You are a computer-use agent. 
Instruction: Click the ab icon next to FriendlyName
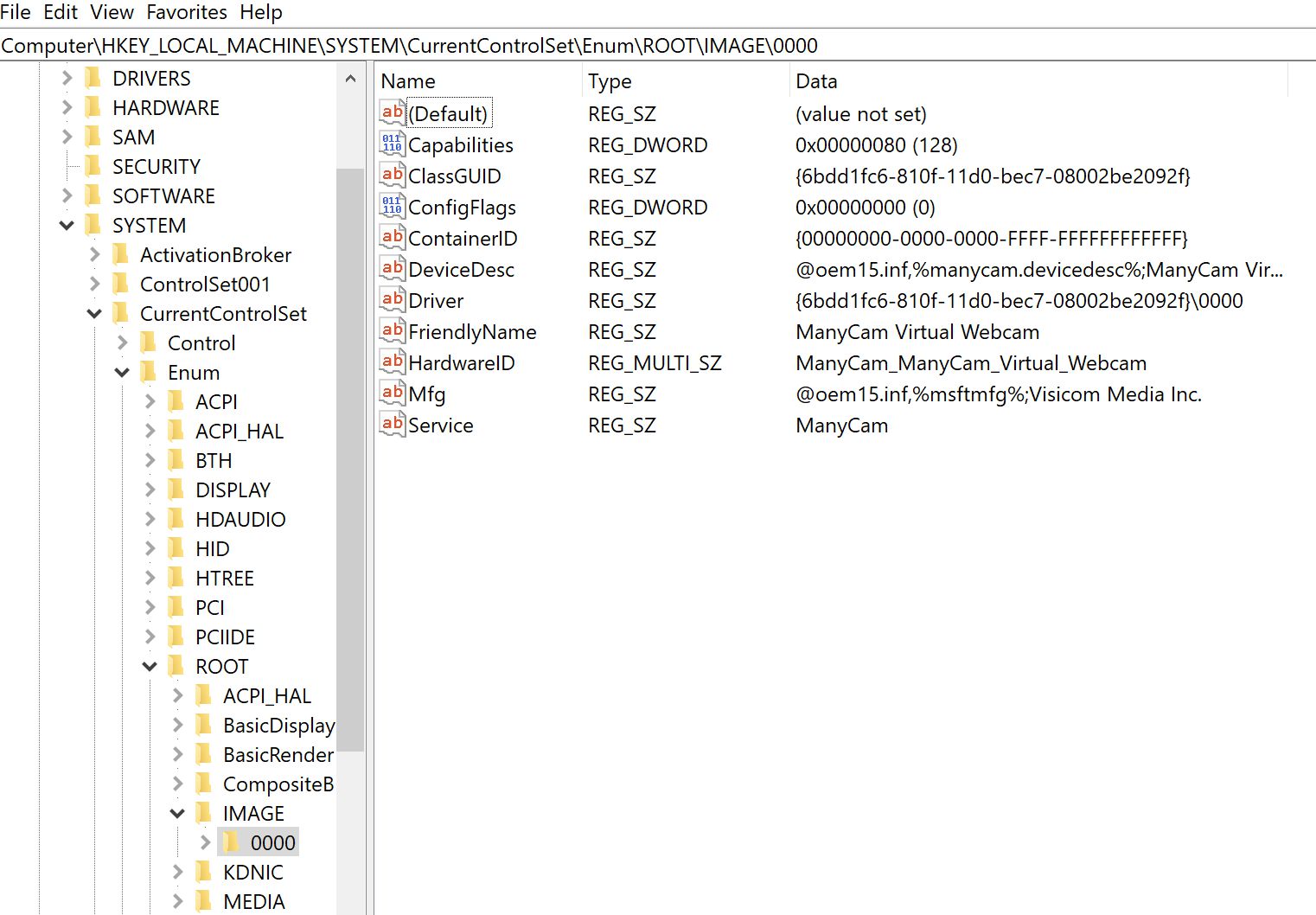point(392,330)
